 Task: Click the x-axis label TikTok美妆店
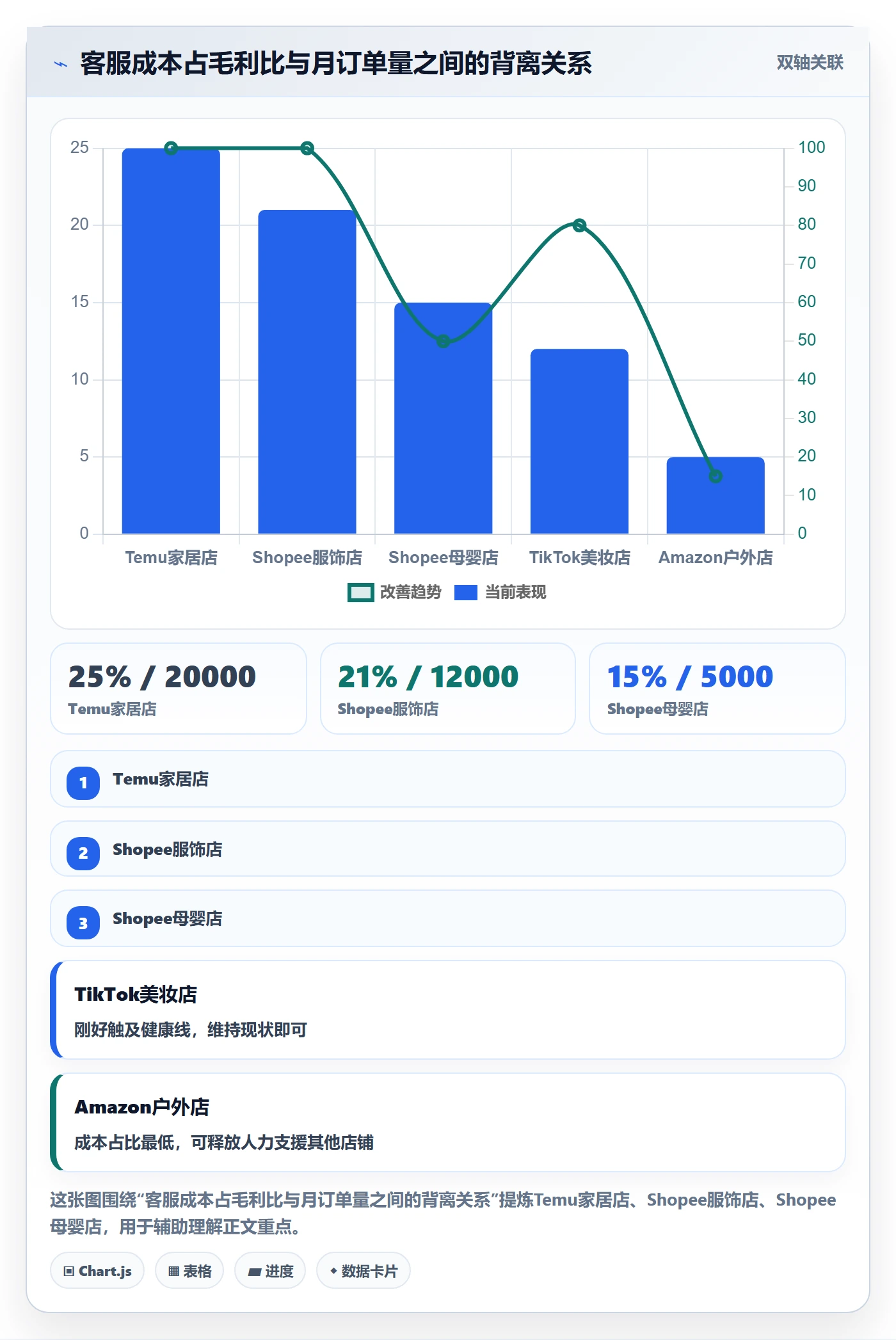pyautogui.click(x=579, y=558)
